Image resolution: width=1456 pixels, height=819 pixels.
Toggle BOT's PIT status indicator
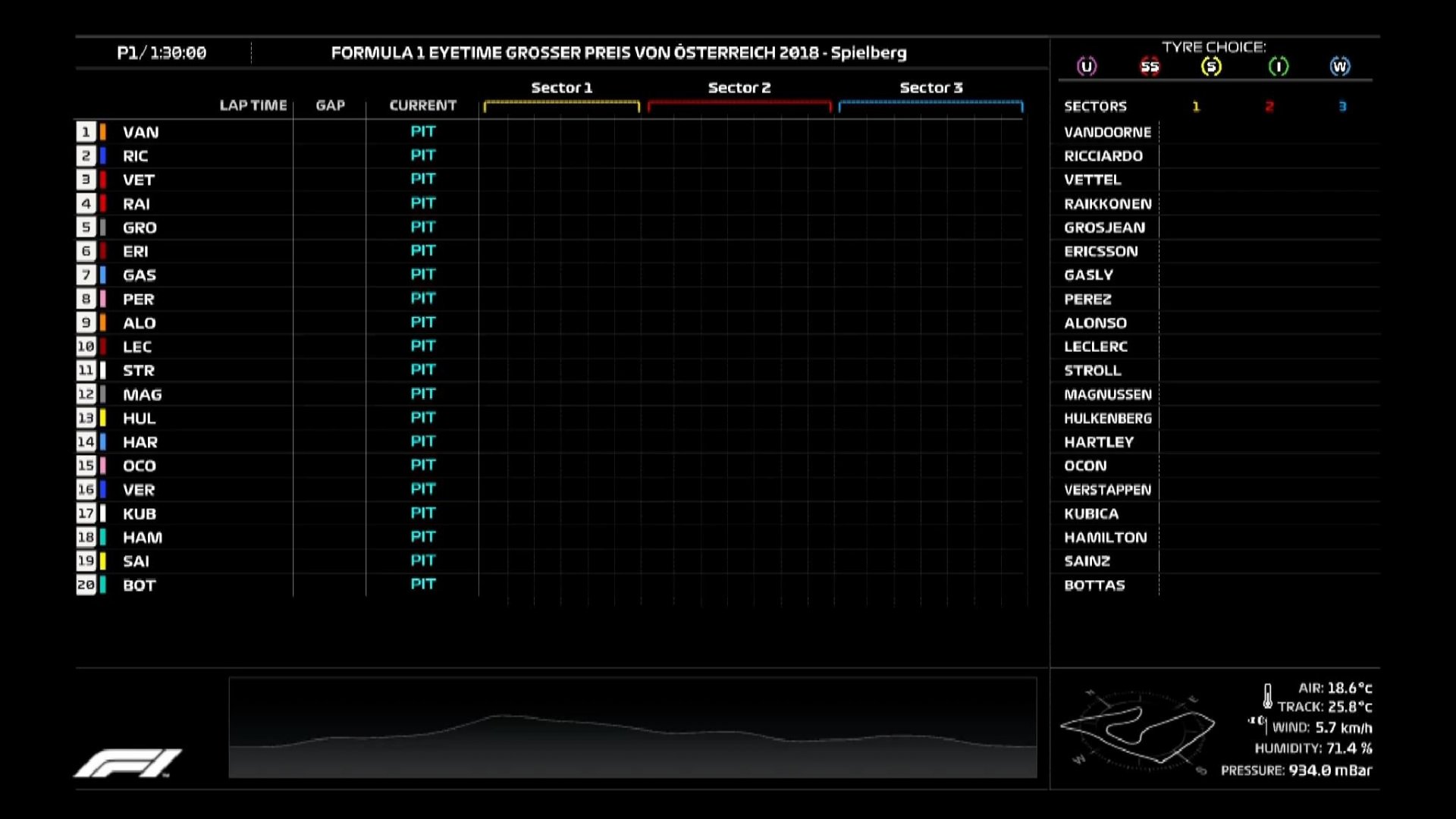pos(422,585)
